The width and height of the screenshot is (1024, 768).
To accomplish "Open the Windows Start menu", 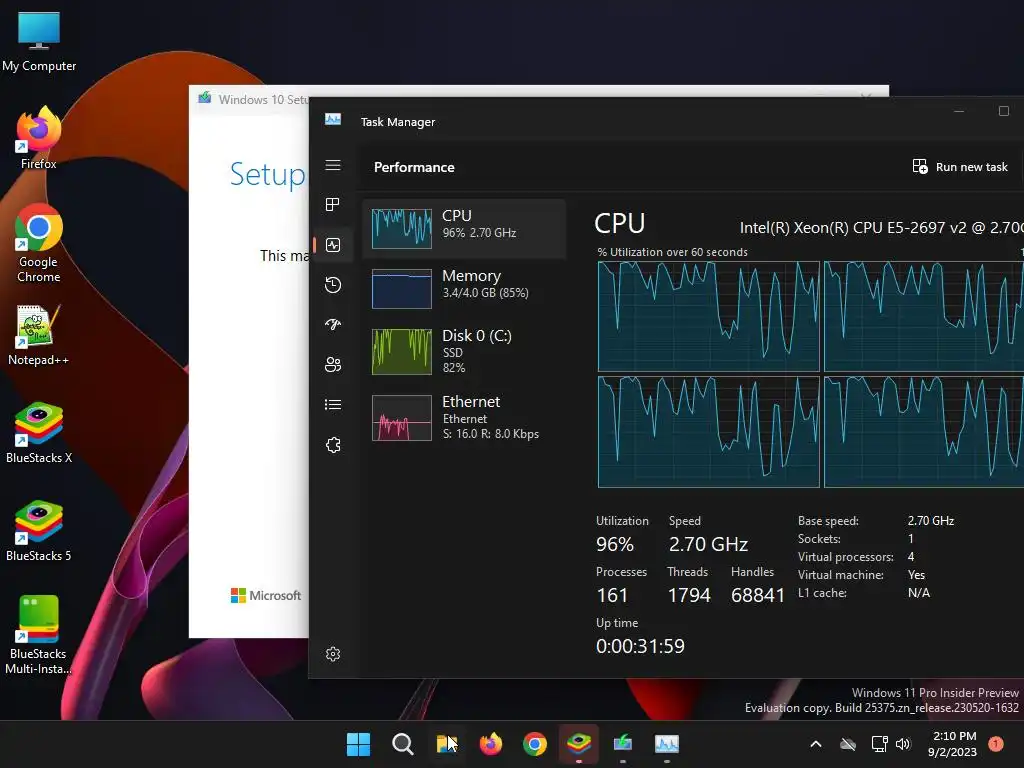I will [359, 744].
